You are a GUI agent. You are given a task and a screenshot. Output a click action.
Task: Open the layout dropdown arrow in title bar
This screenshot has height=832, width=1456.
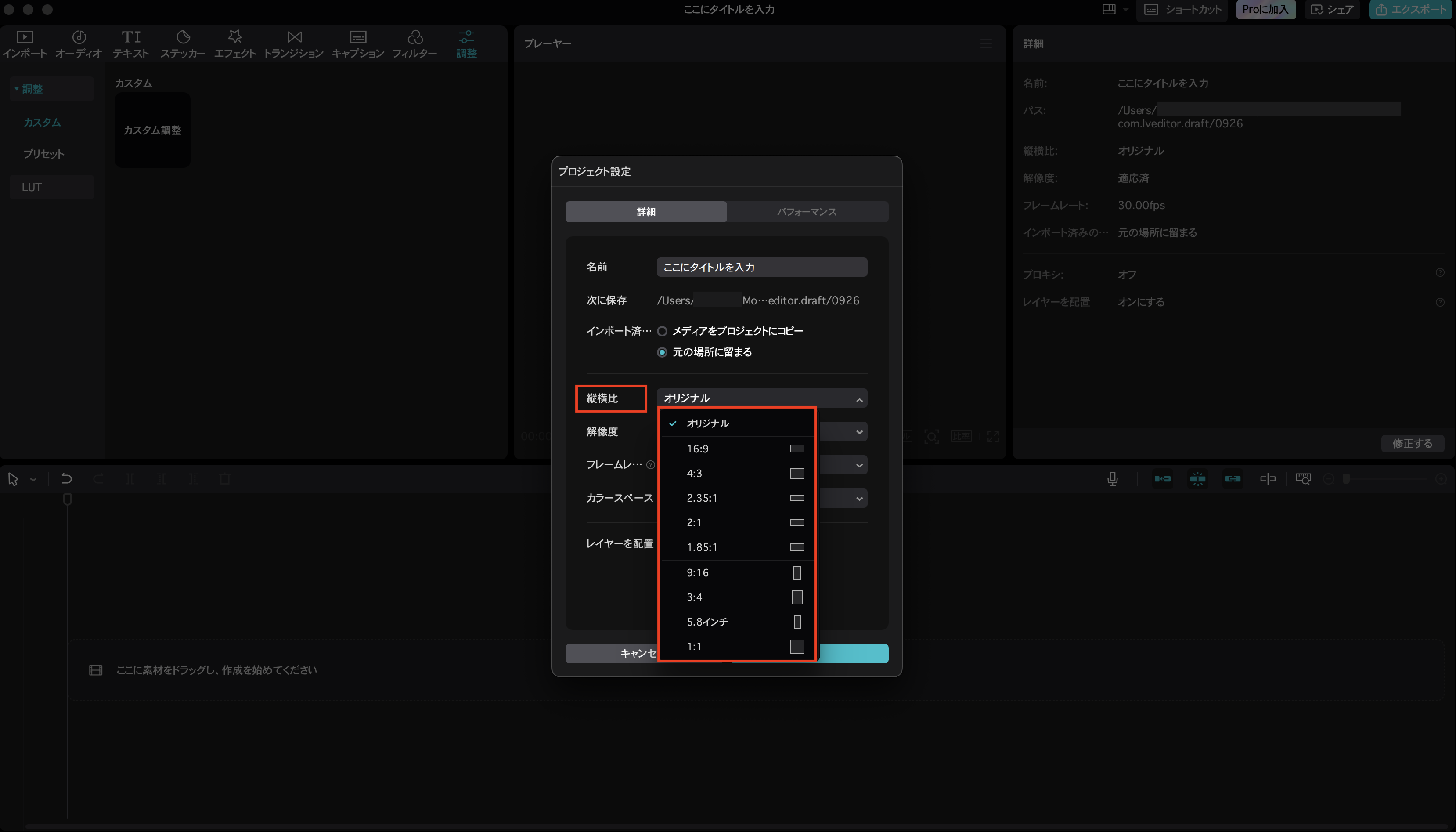click(x=1125, y=10)
